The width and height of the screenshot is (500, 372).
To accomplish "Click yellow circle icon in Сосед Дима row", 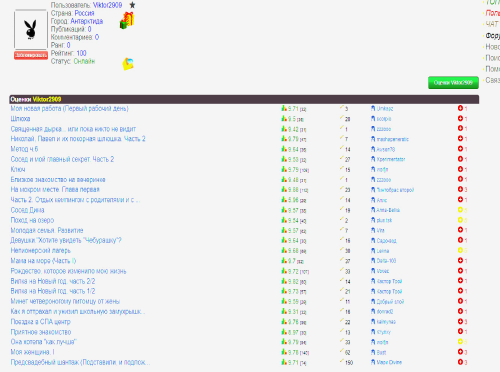I will pos(460,210).
